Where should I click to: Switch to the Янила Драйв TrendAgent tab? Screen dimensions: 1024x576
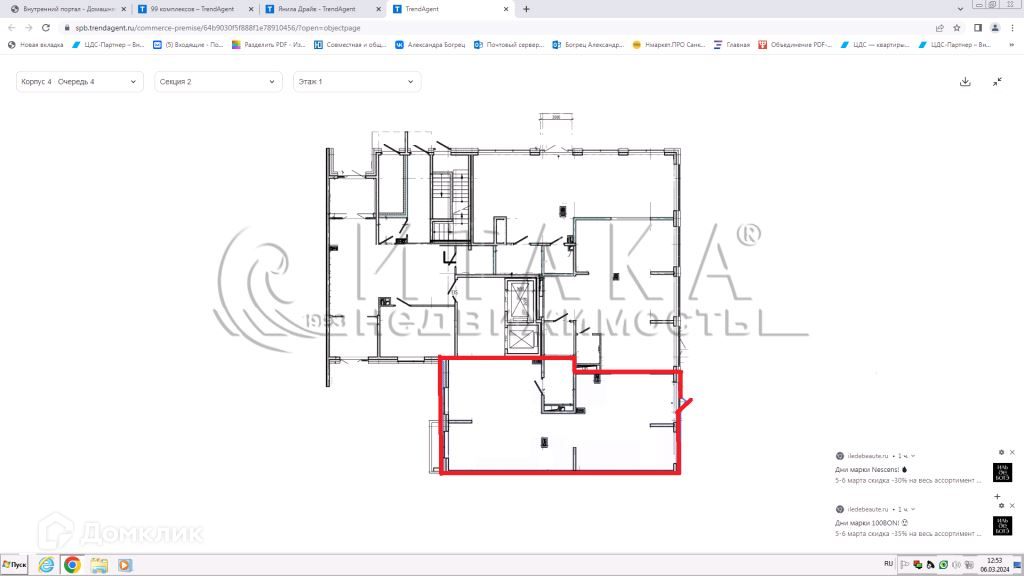[x=323, y=9]
